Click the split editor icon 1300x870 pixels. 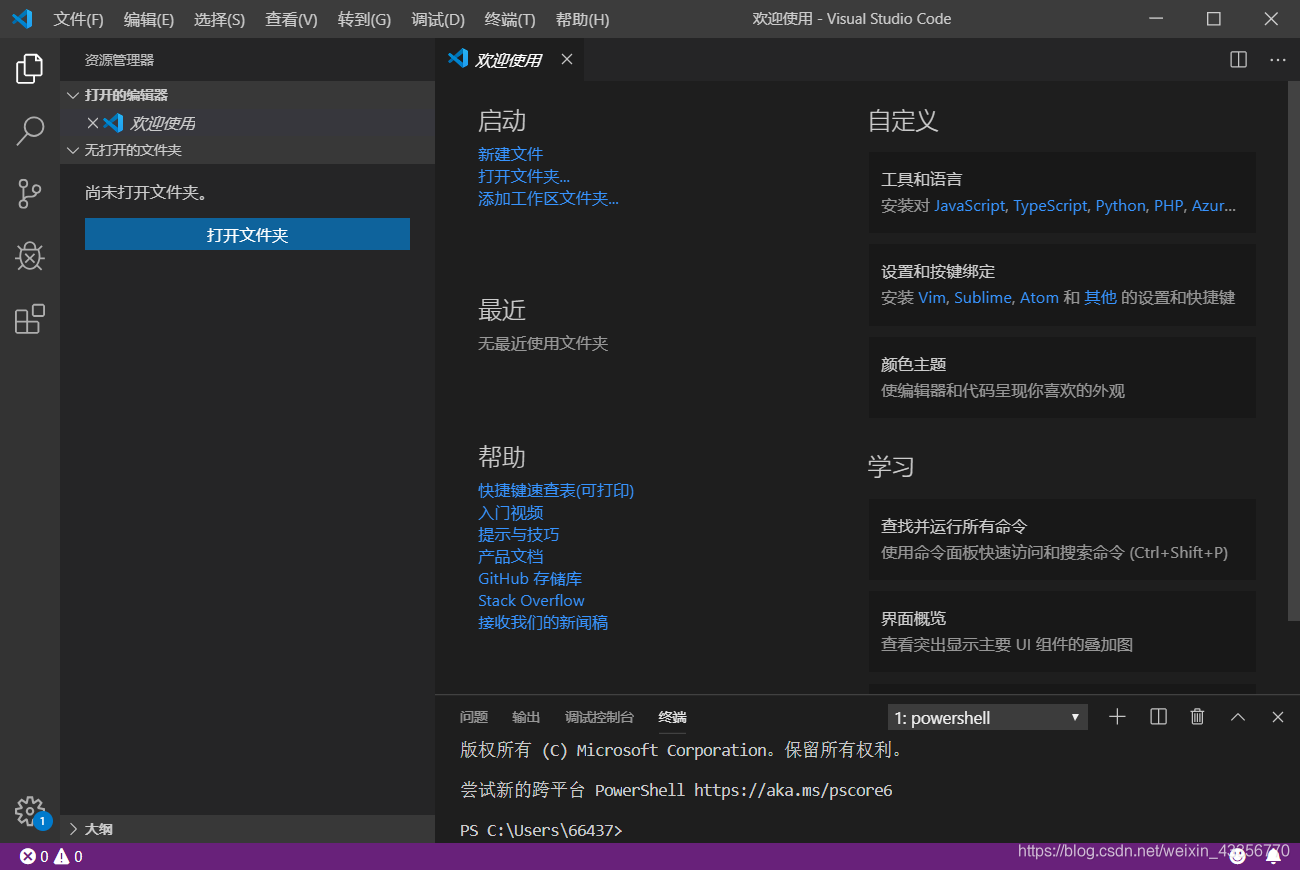[1238, 60]
